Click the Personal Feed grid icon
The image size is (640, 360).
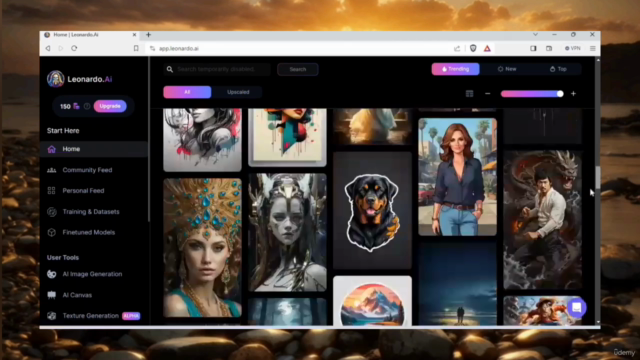(51, 191)
